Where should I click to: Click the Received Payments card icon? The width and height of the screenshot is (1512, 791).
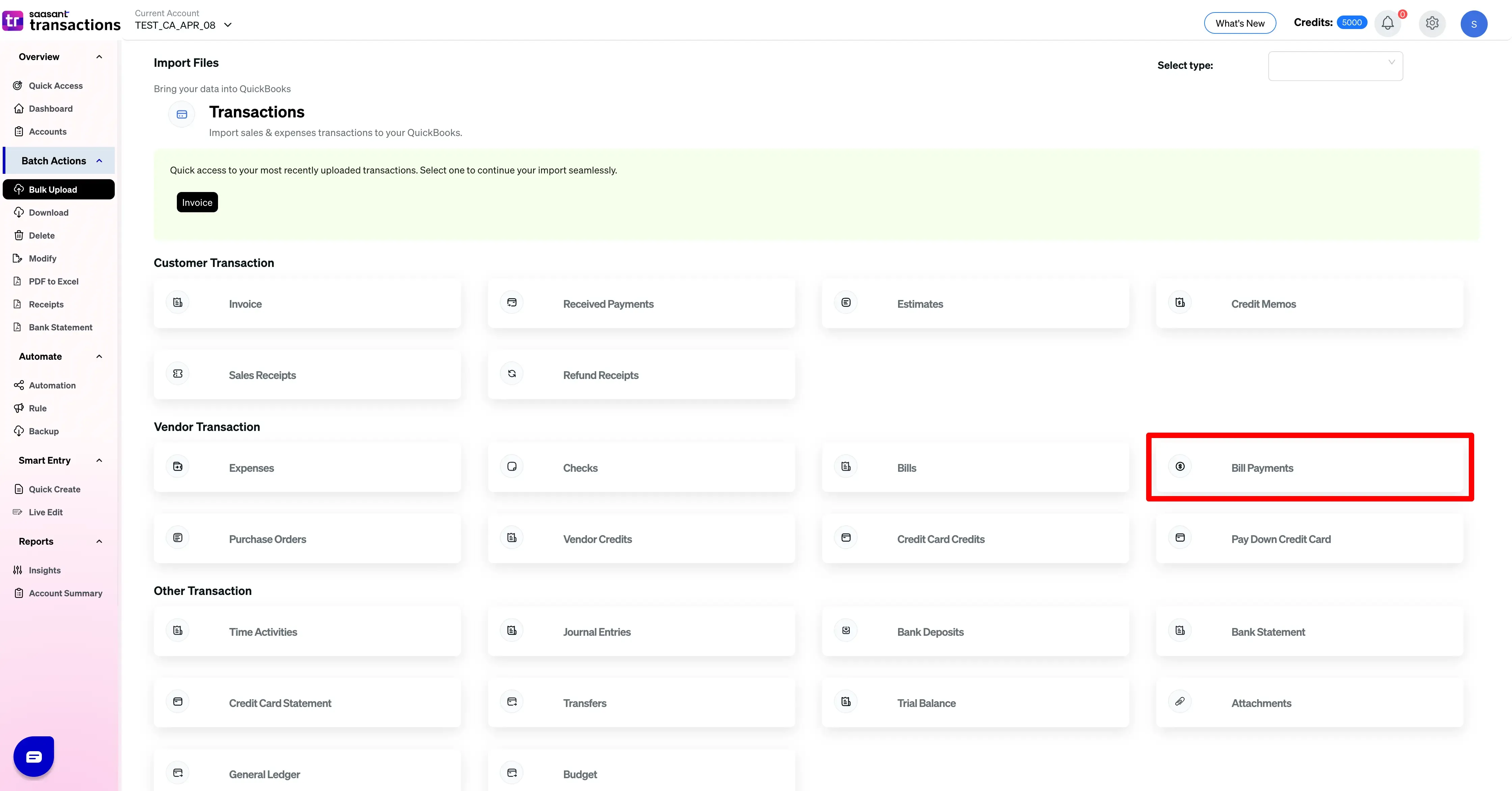pos(512,303)
